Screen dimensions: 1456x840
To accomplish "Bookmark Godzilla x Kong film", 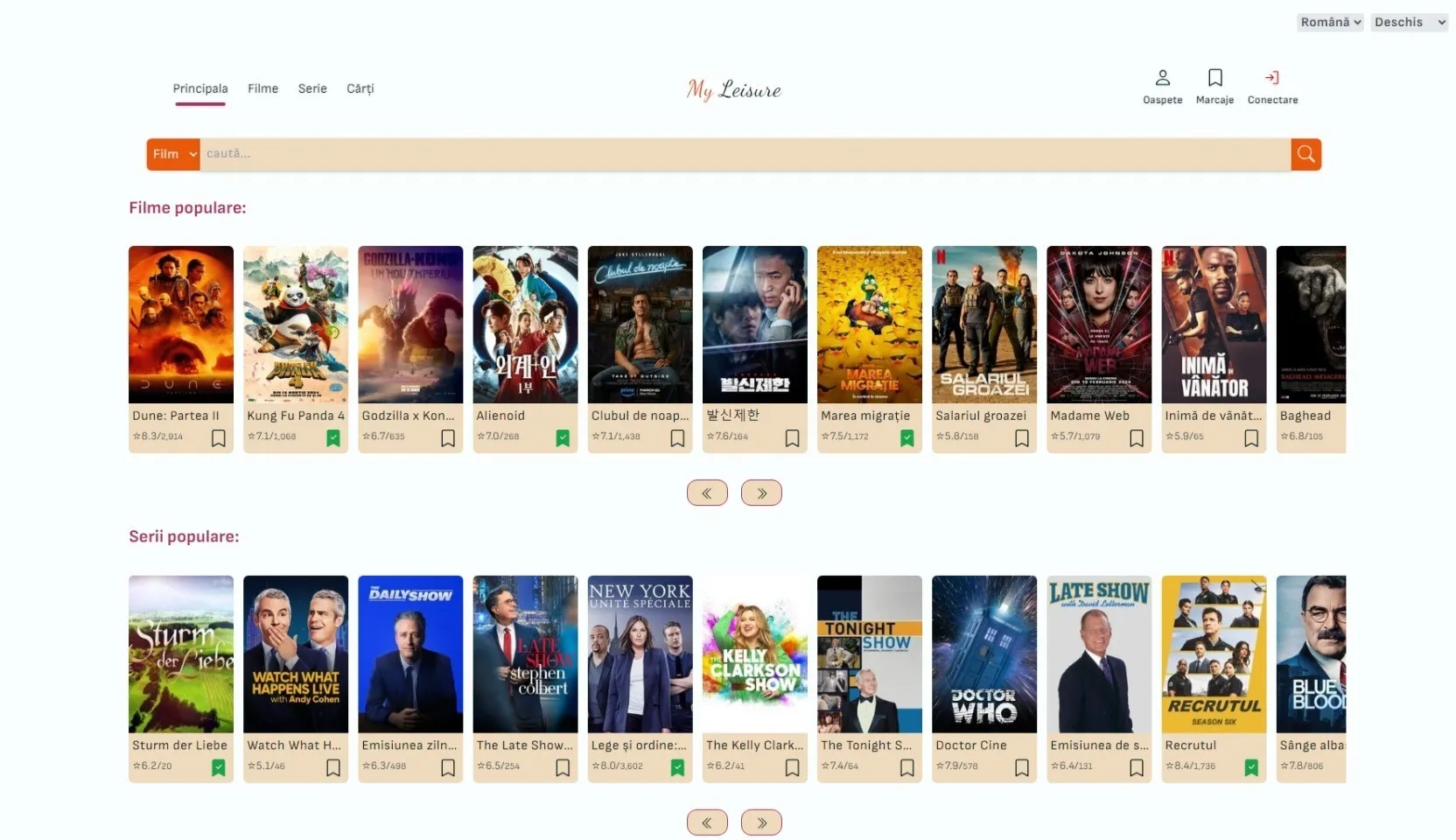I will point(448,438).
